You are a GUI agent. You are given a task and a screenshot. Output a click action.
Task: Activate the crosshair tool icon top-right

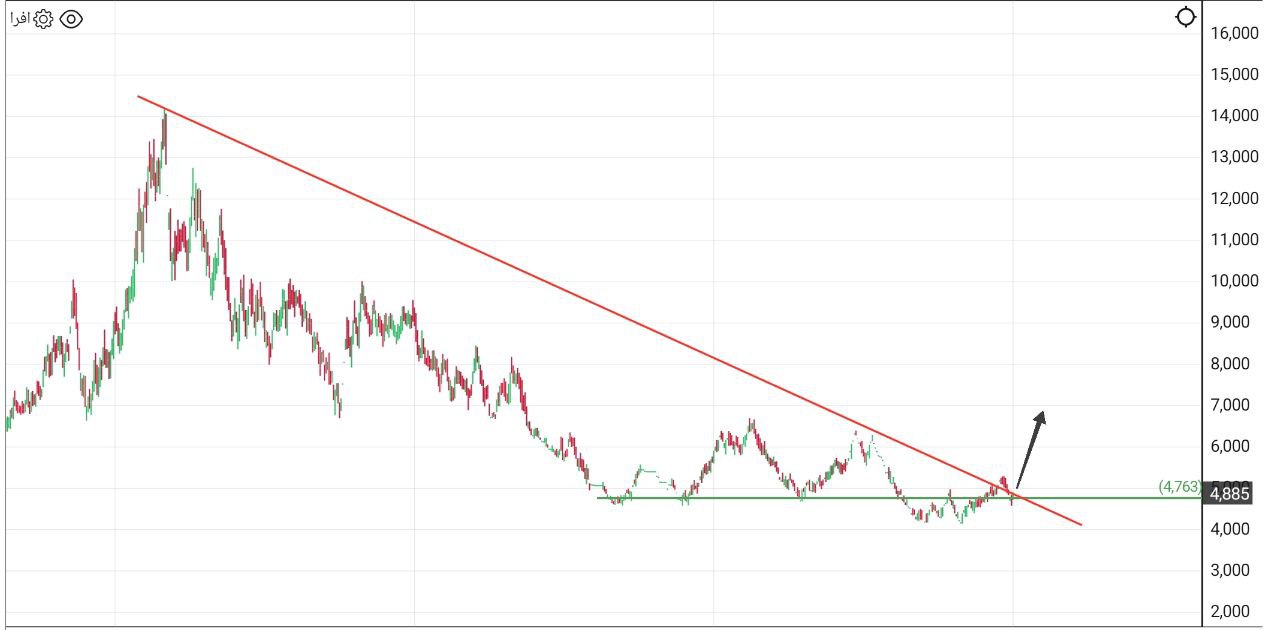click(x=1186, y=16)
